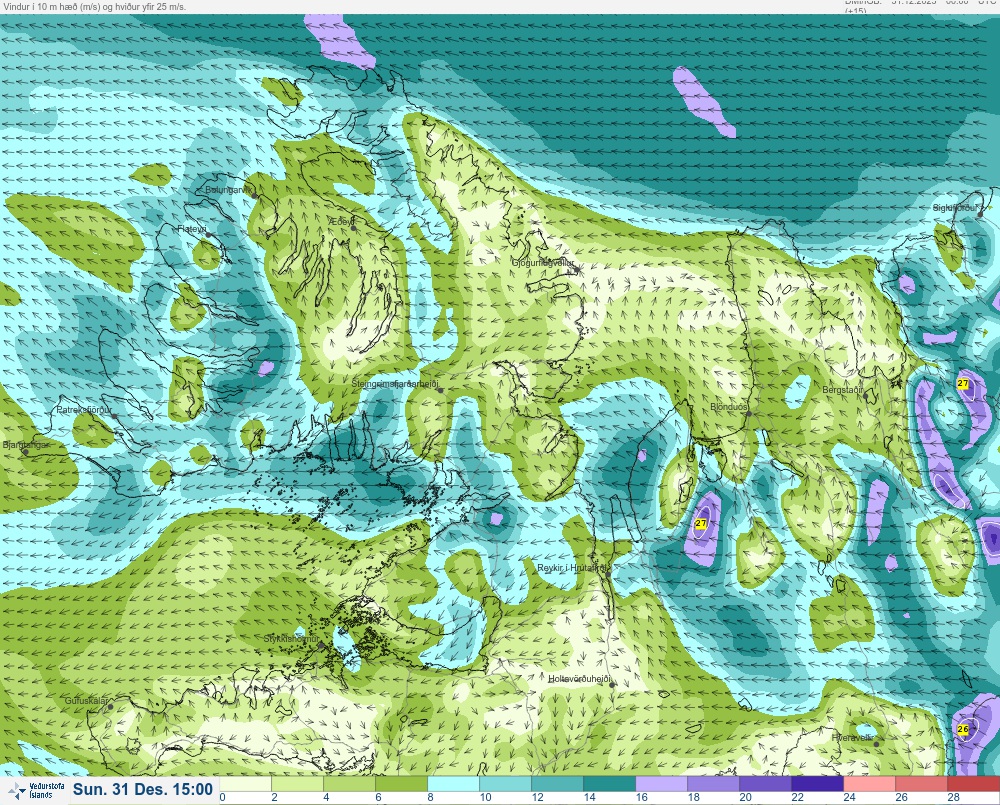This screenshot has width=1000, height=805.
Task: Click the yellow 27 gust label nearest Blönduós
Action: 701,523
